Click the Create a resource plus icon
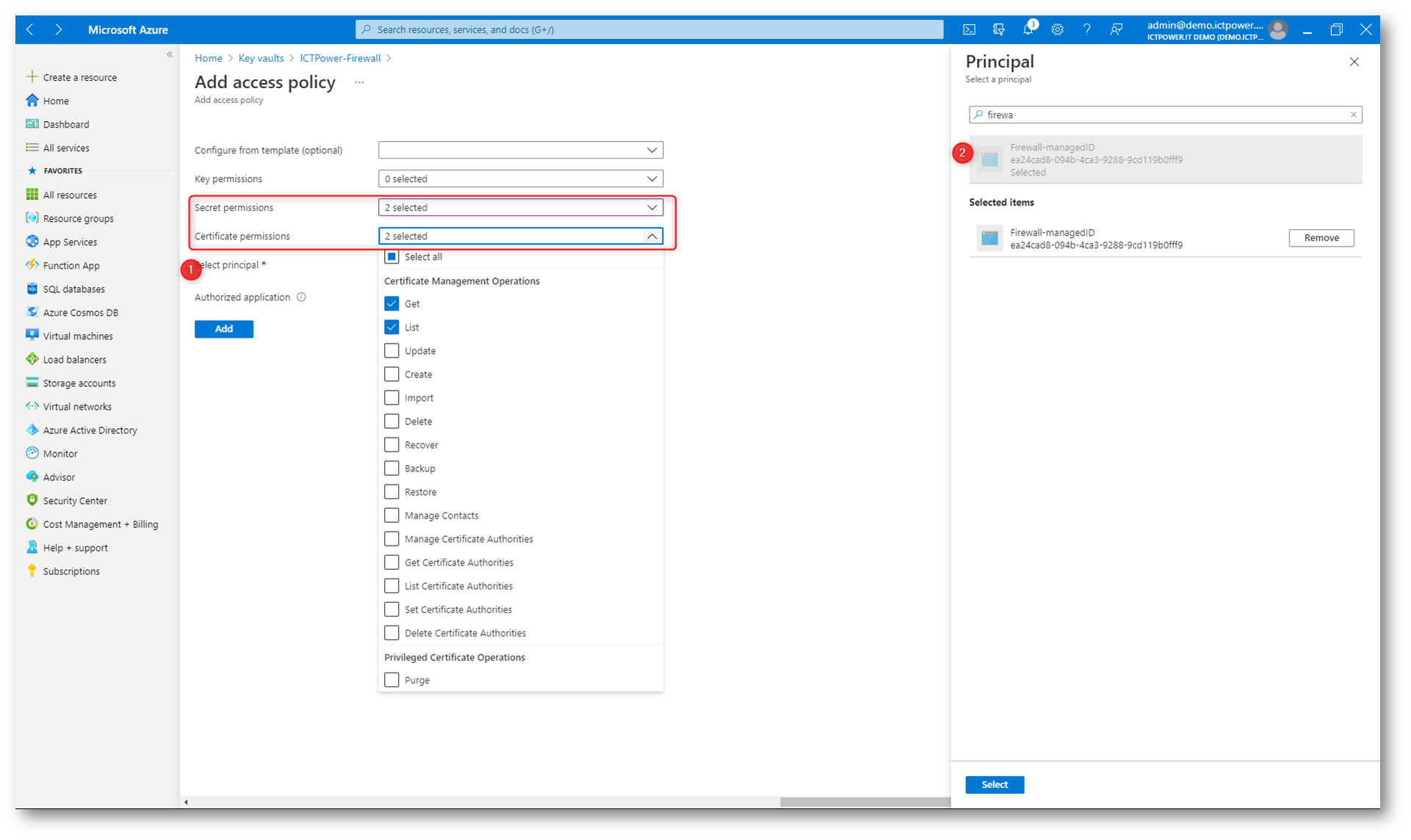The width and height of the screenshot is (1411, 840). (32, 76)
